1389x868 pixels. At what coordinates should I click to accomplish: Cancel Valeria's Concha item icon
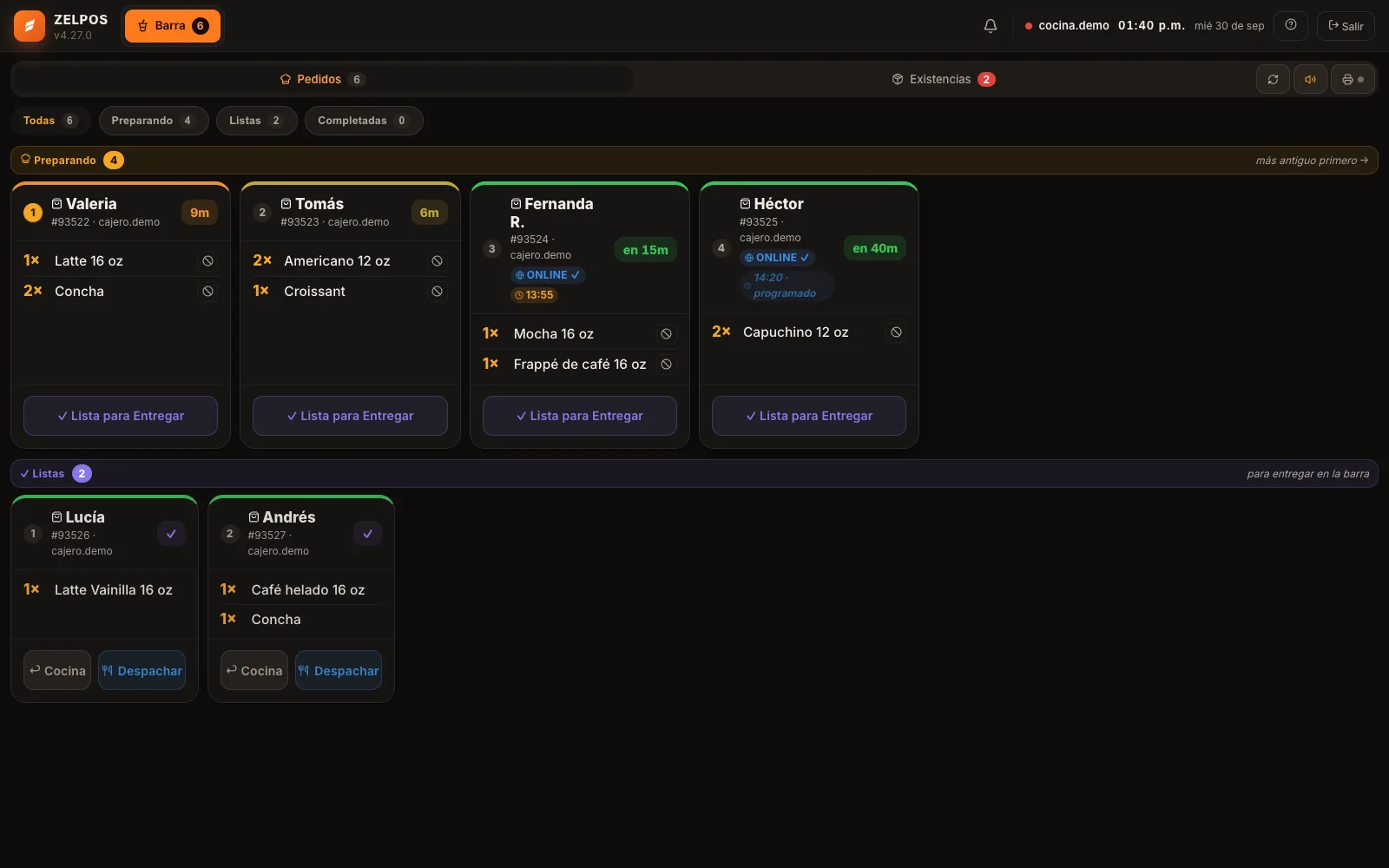tap(207, 291)
